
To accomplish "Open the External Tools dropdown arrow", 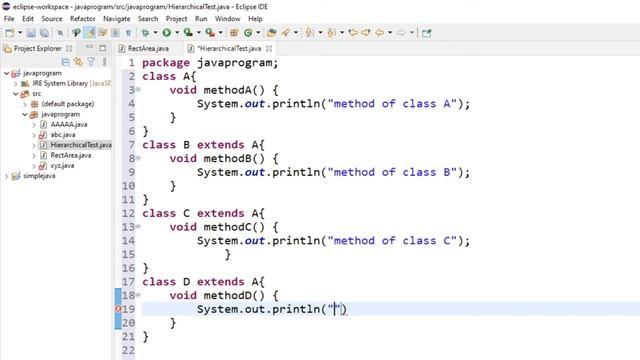I will point(220,33).
